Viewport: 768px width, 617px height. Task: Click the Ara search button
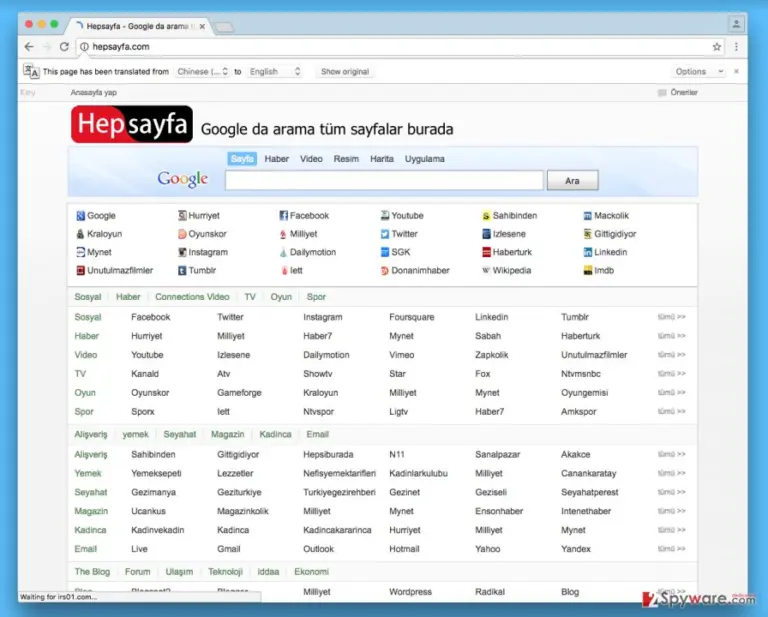pos(573,181)
